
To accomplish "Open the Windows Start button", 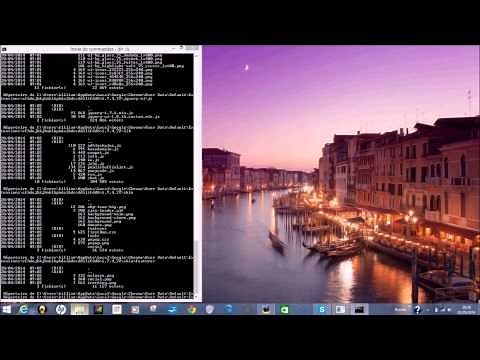I will coord(6,309).
